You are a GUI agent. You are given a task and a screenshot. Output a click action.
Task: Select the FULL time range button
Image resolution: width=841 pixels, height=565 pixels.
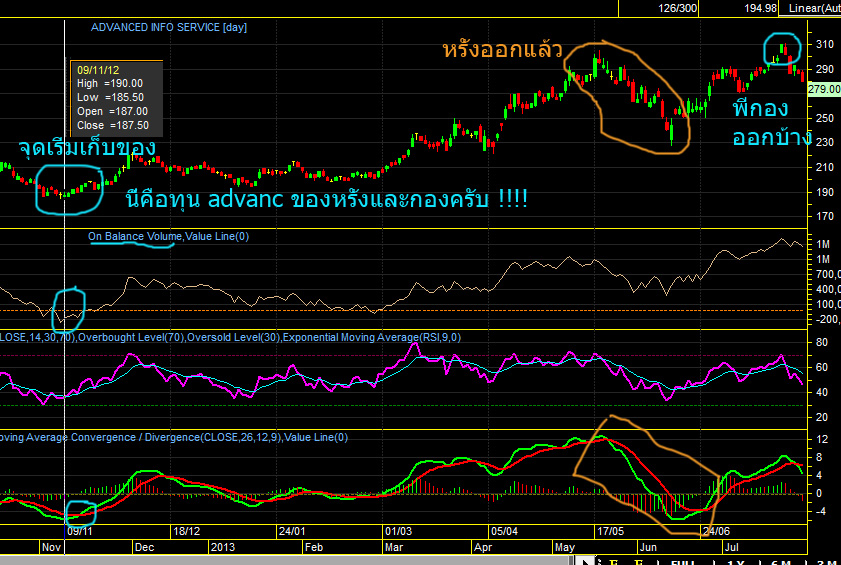click(685, 562)
